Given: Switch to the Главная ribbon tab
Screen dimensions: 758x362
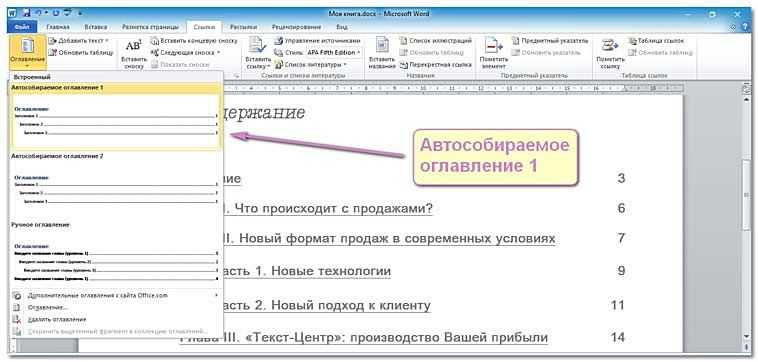Looking at the screenshot, I should click(x=58, y=27).
